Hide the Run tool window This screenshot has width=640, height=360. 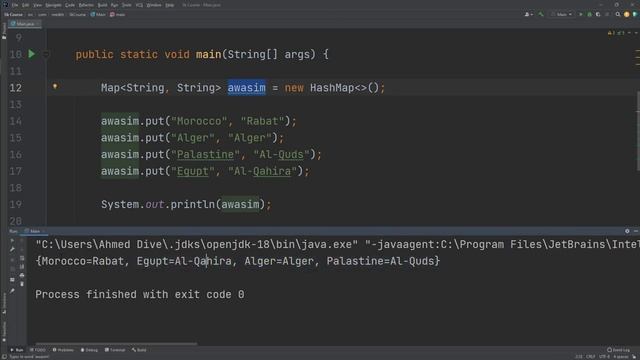[x=636, y=231]
